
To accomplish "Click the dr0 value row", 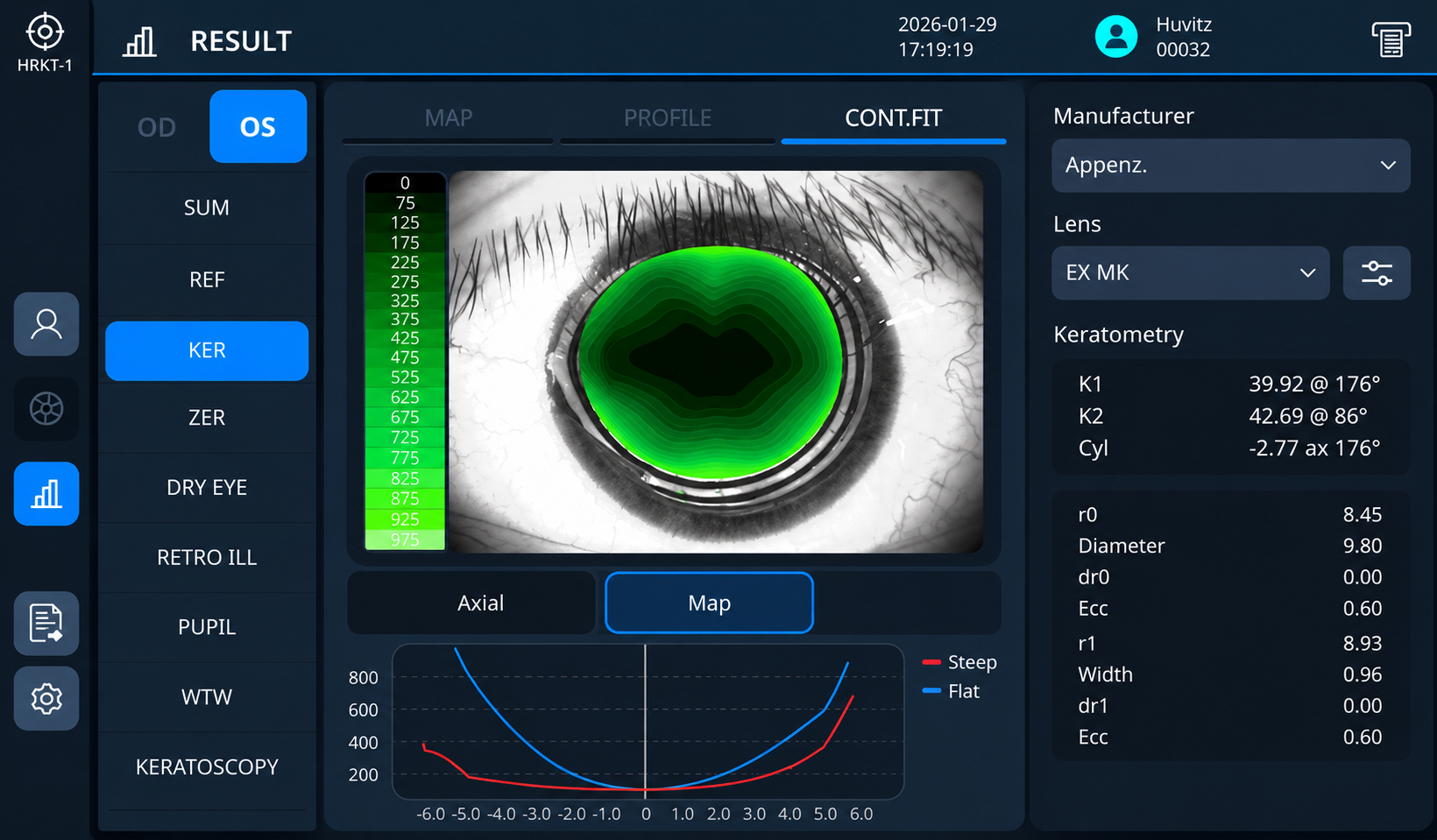I will point(1230,577).
